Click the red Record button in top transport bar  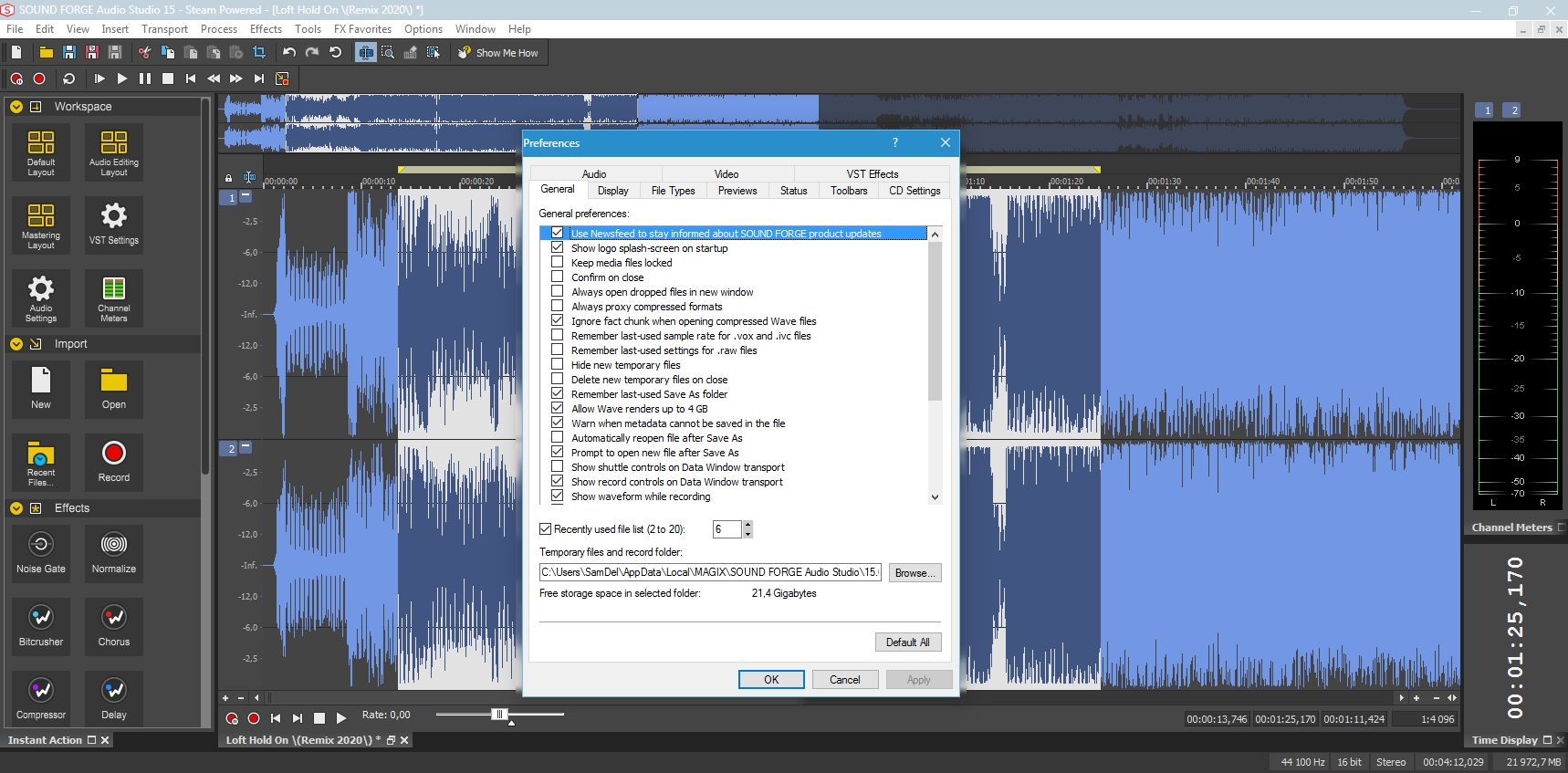tap(39, 78)
